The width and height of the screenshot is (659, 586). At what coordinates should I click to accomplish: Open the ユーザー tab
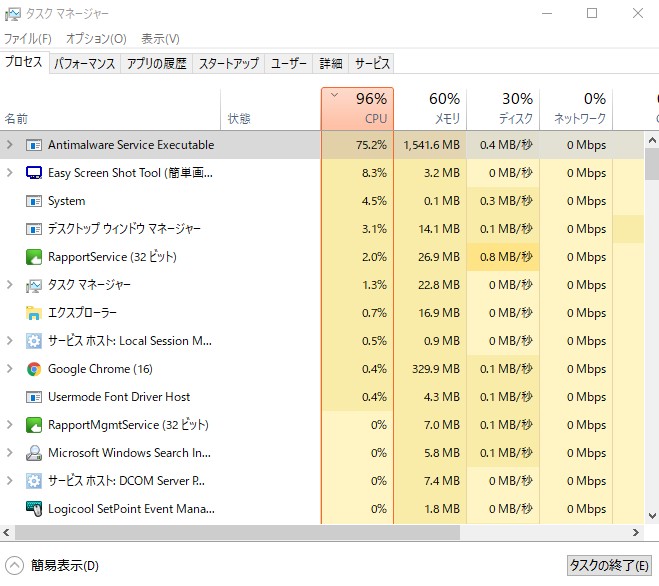tap(289, 64)
